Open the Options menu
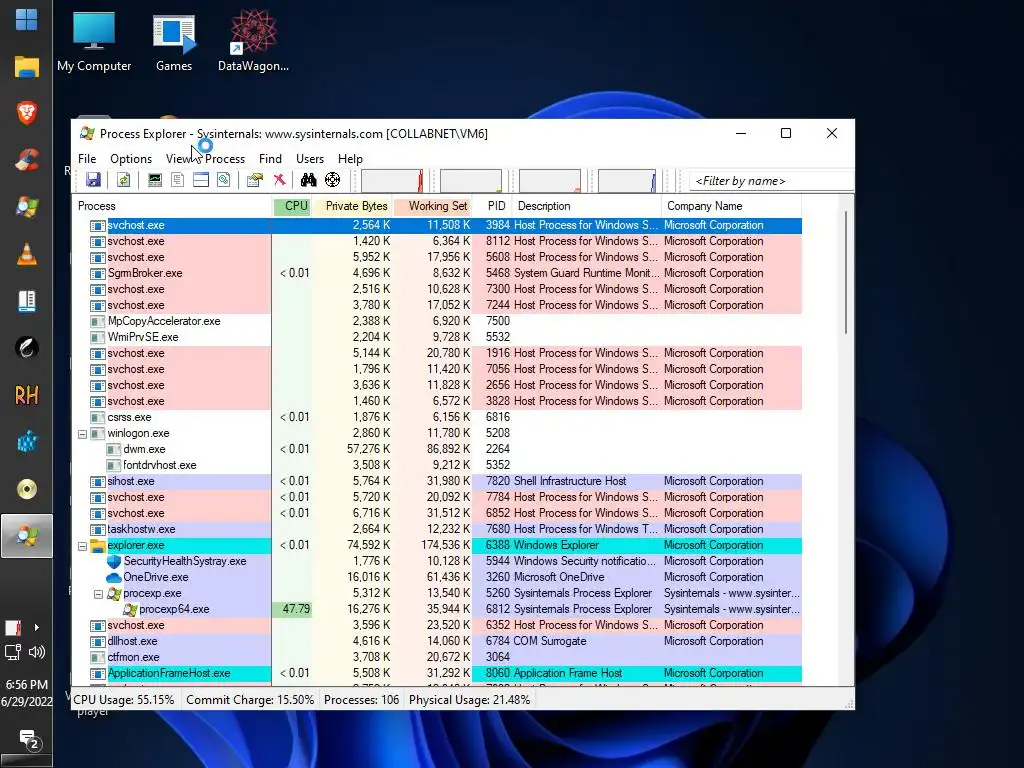This screenshot has height=768, width=1024. [131, 159]
